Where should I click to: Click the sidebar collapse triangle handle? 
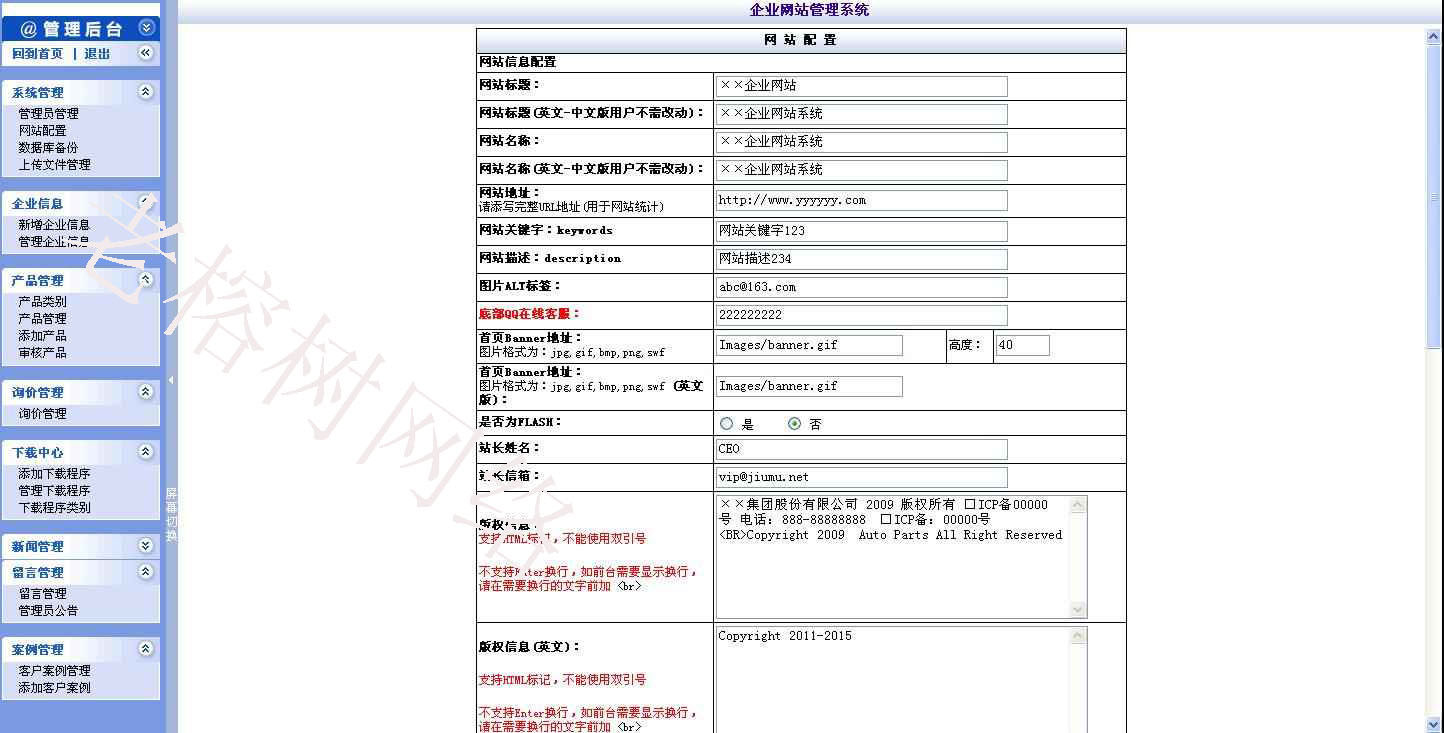[171, 380]
